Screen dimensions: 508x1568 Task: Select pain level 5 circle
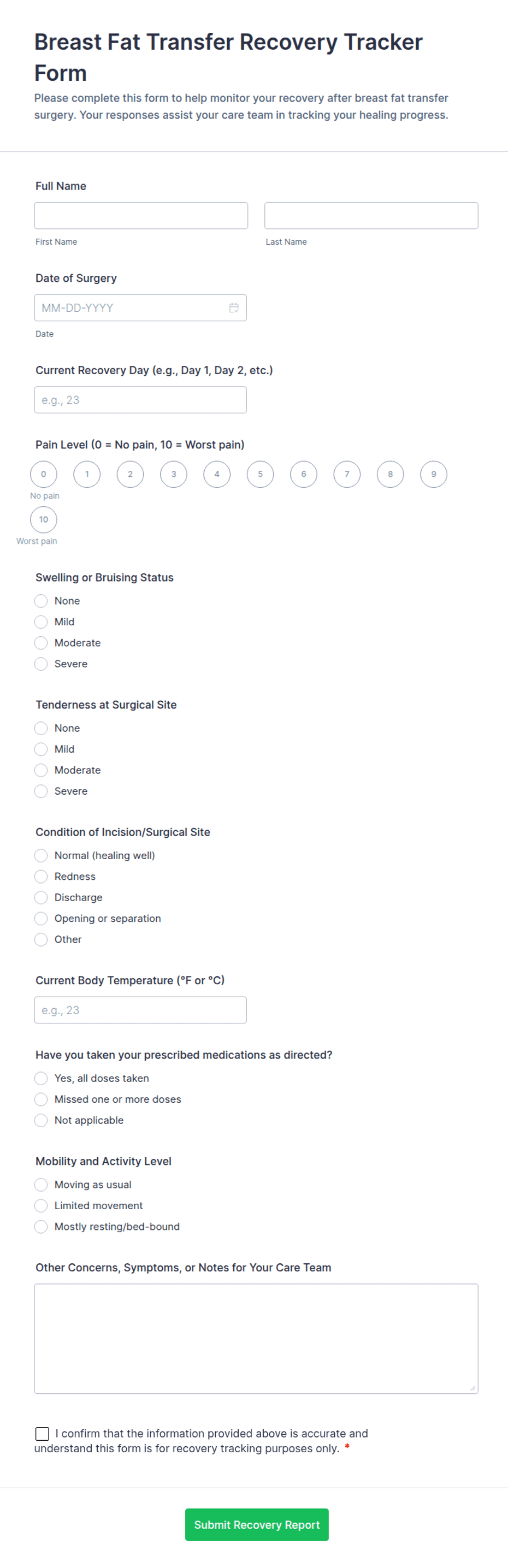(260, 474)
